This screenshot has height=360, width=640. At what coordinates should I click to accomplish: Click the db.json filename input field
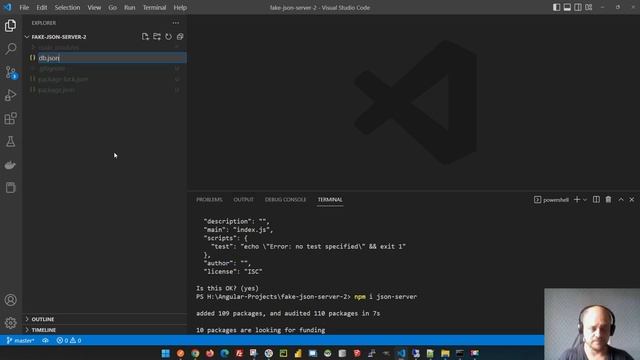[x=112, y=58]
